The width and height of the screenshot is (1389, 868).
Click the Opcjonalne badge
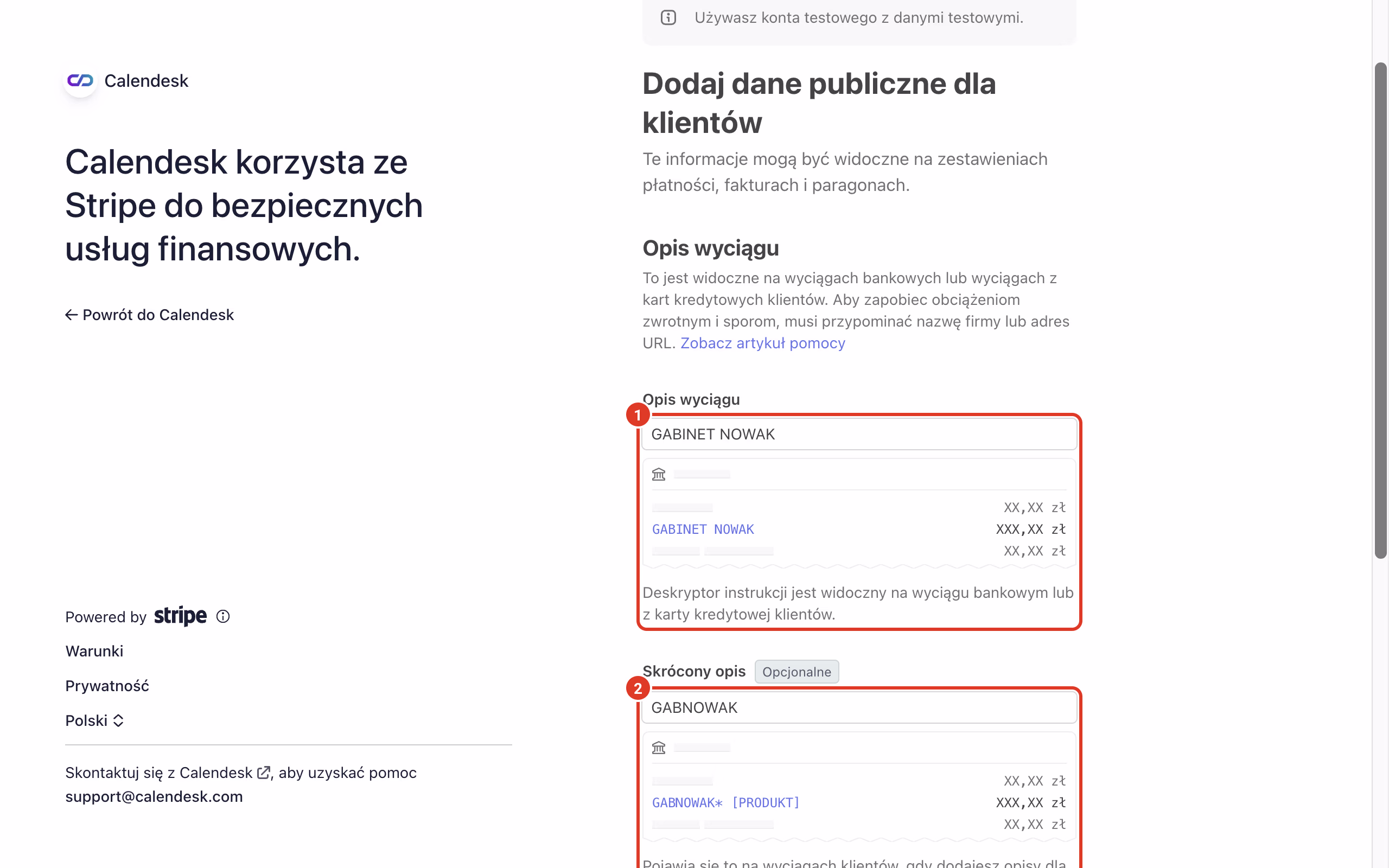click(797, 672)
